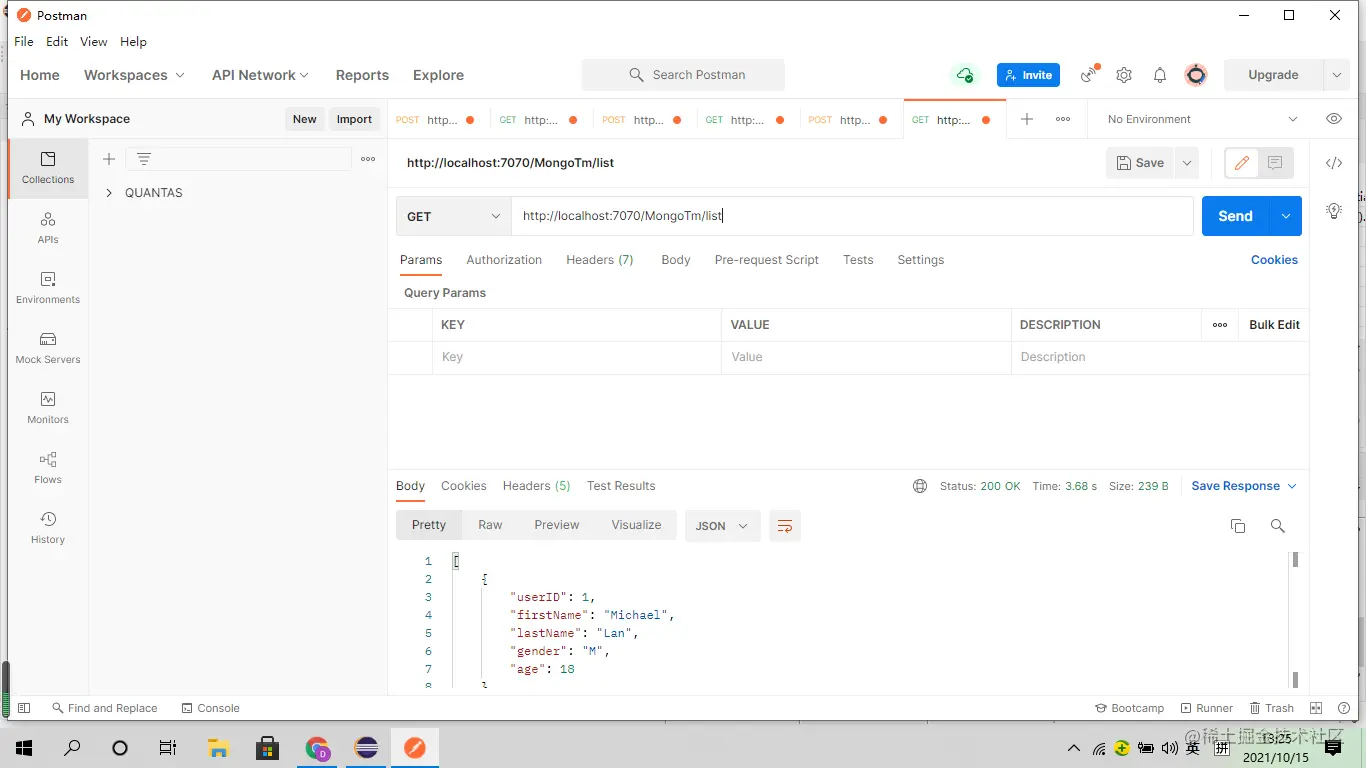
Task: Open tab options ellipsis menu
Action: [1063, 119]
